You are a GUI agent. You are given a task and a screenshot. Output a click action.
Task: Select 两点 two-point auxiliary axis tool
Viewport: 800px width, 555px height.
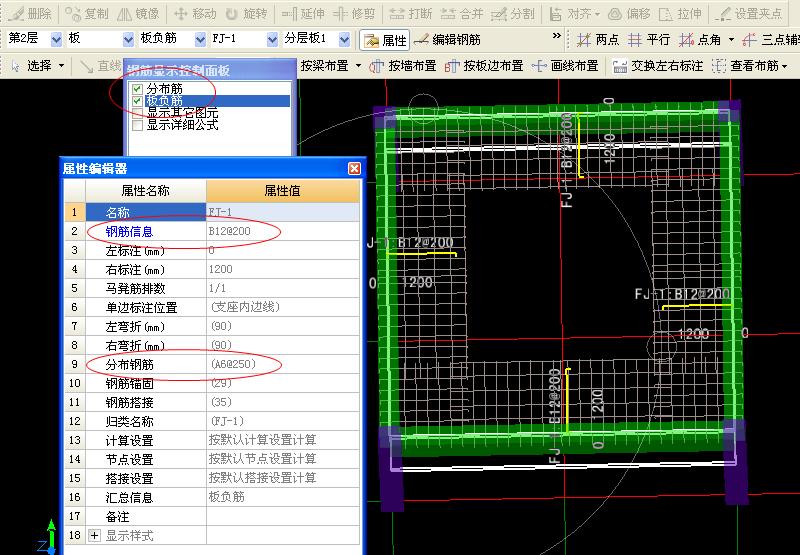click(598, 40)
